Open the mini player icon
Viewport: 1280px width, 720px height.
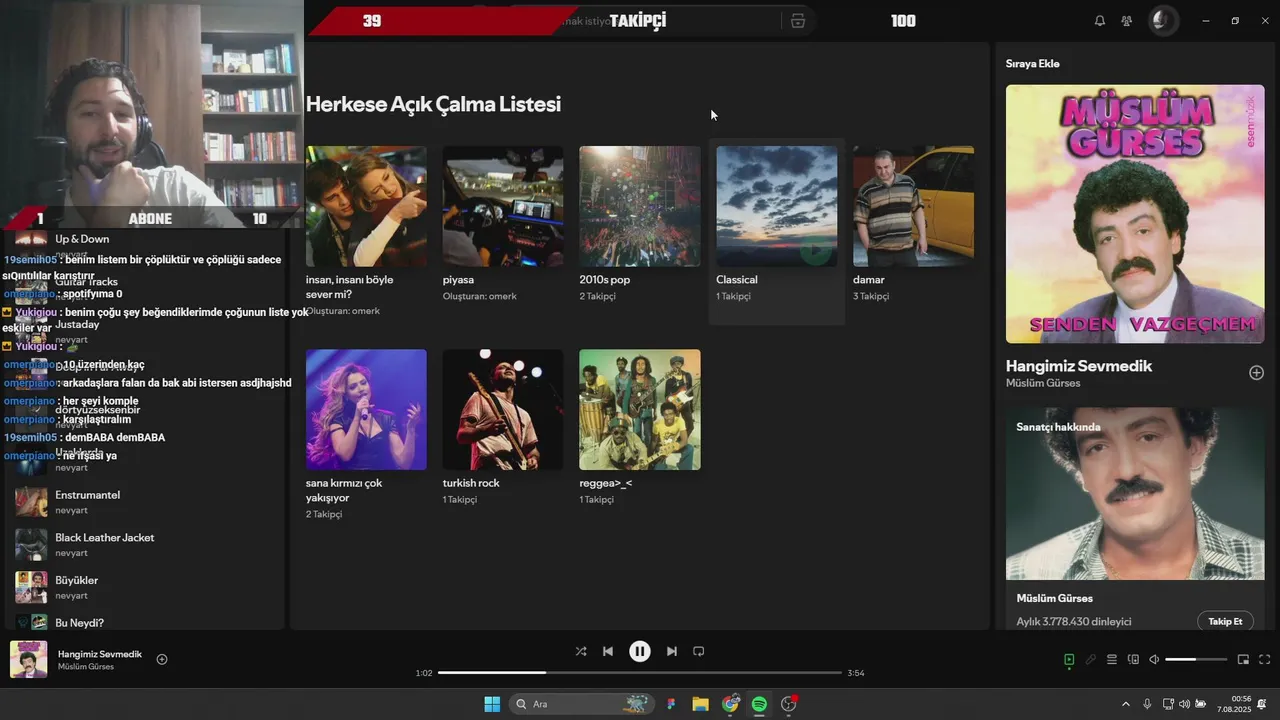pos(1243,660)
